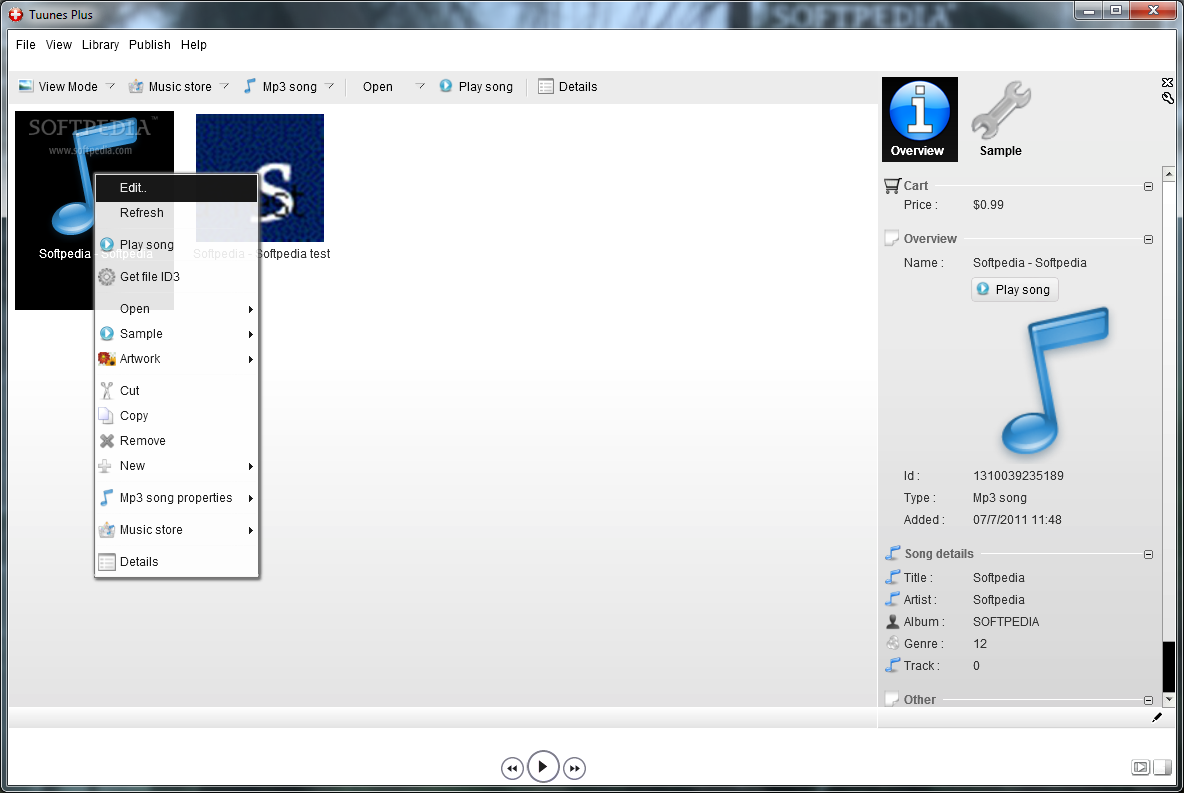
Task: Click the side panel scrollbar down arrow
Action: click(1168, 700)
